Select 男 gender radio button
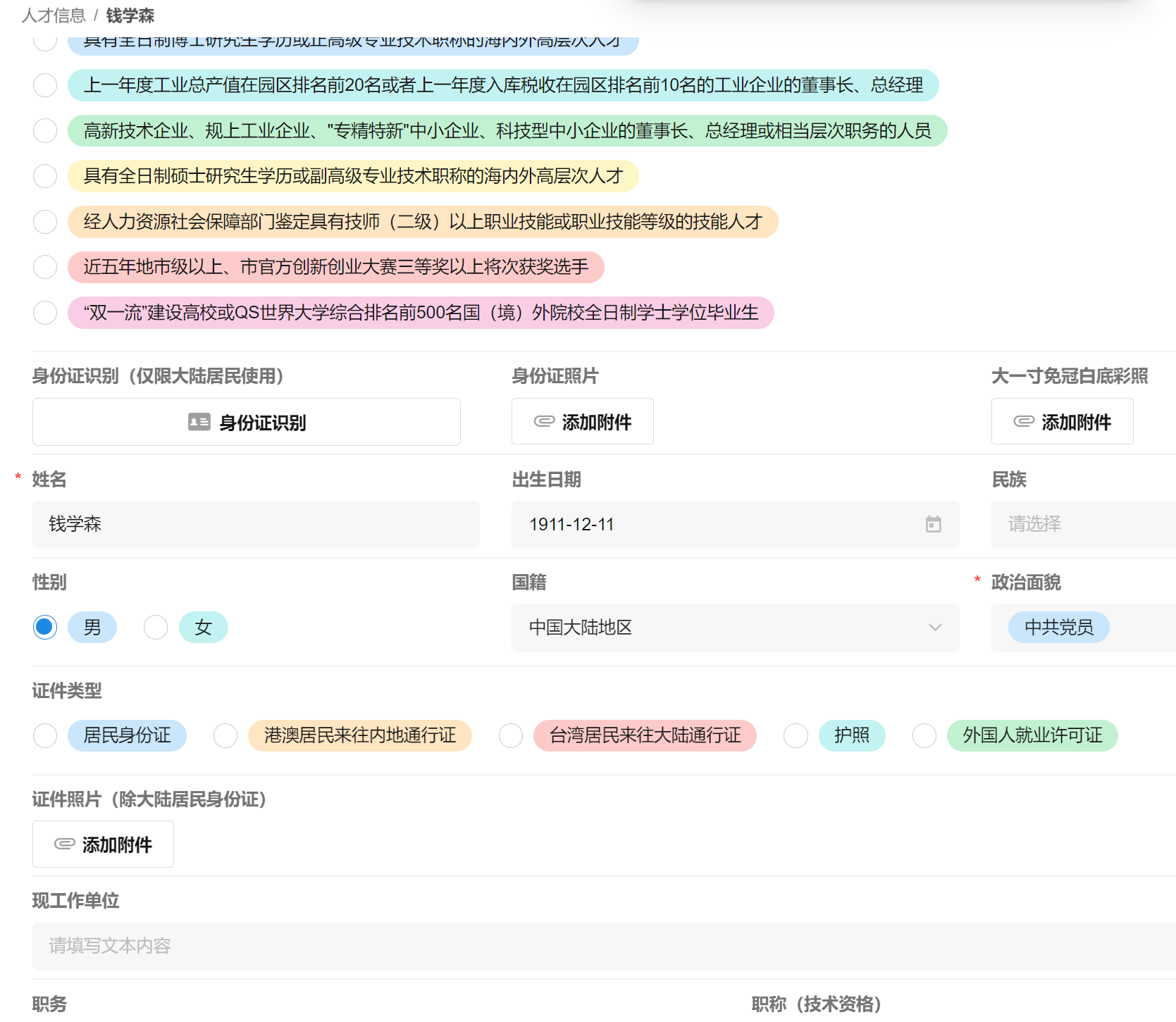1176x1022 pixels. point(45,627)
